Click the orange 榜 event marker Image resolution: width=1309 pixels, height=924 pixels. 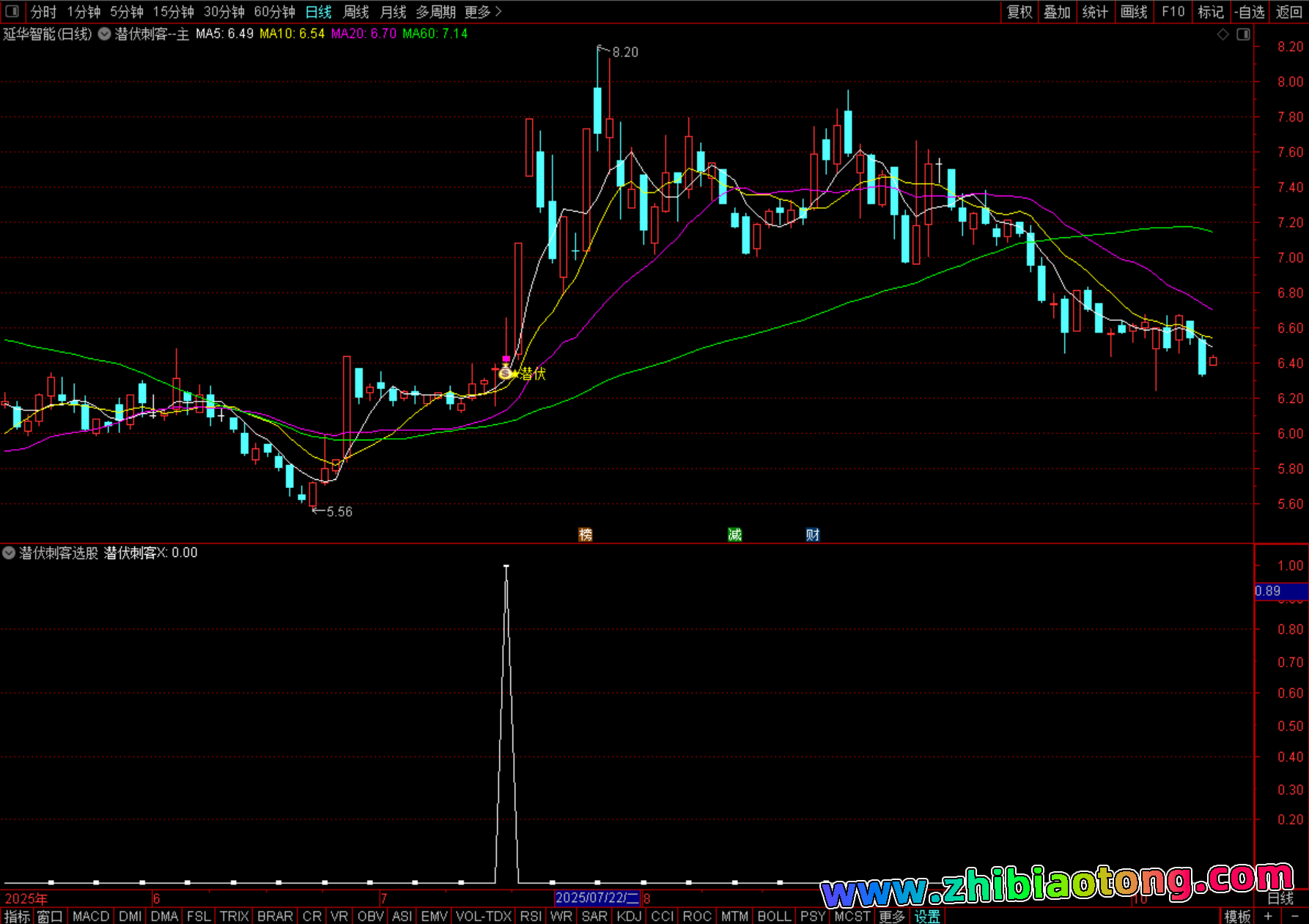pyautogui.click(x=585, y=535)
